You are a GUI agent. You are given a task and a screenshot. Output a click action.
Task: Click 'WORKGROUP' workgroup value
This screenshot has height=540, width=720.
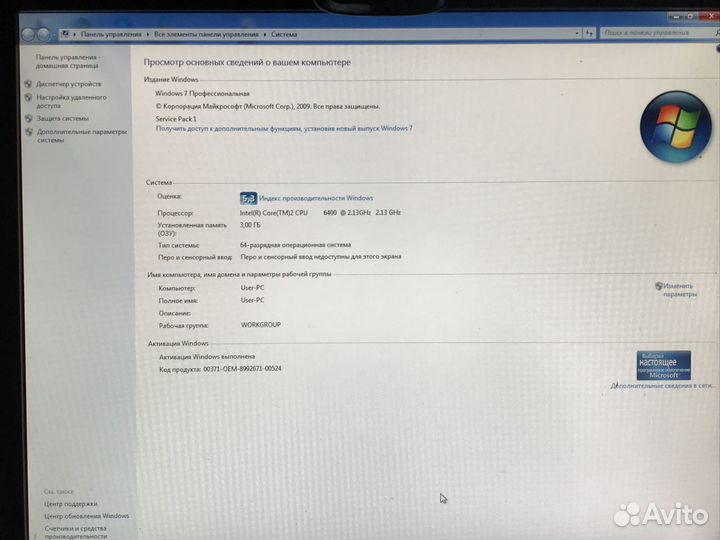(x=260, y=325)
